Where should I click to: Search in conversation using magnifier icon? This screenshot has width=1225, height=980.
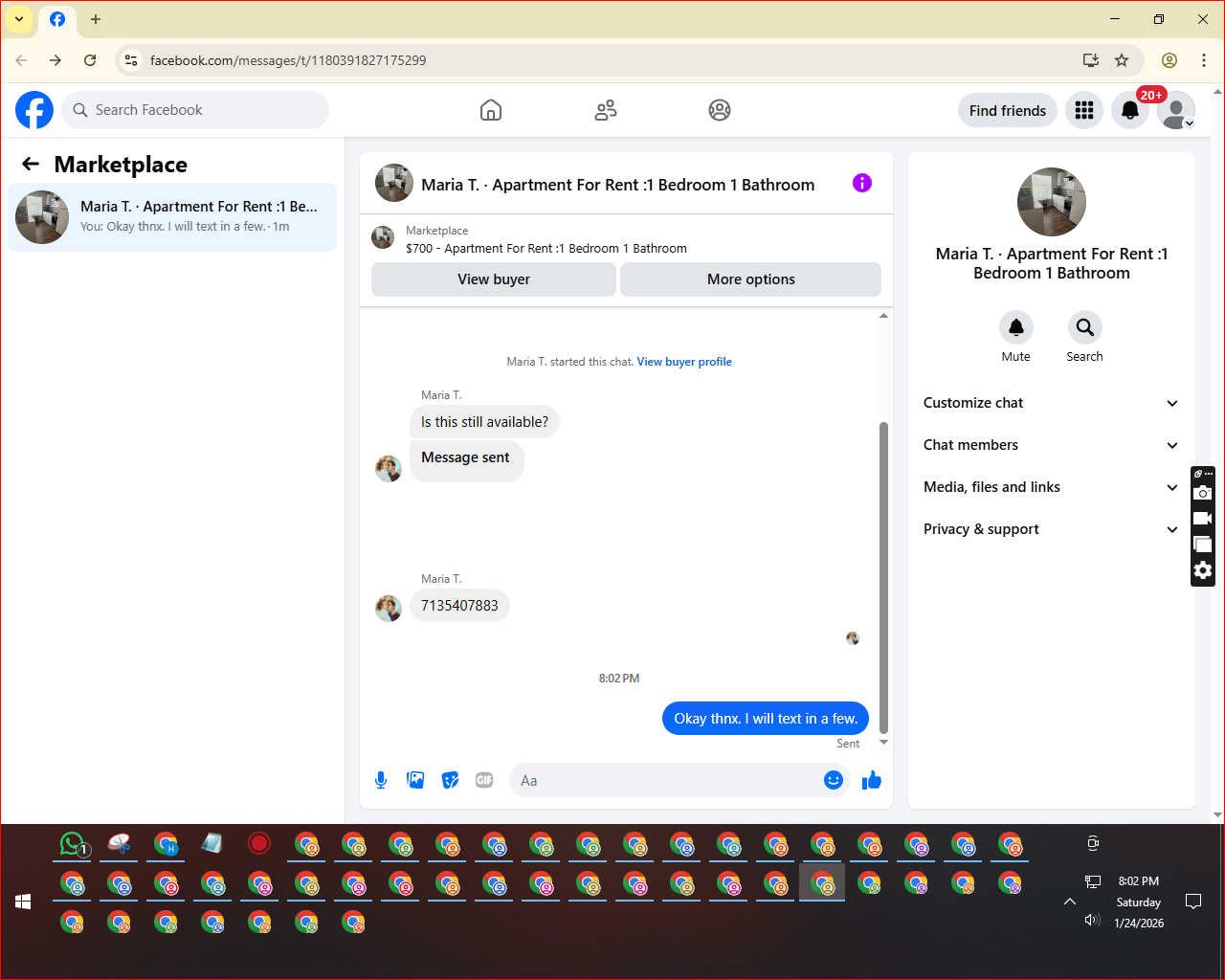point(1085,327)
